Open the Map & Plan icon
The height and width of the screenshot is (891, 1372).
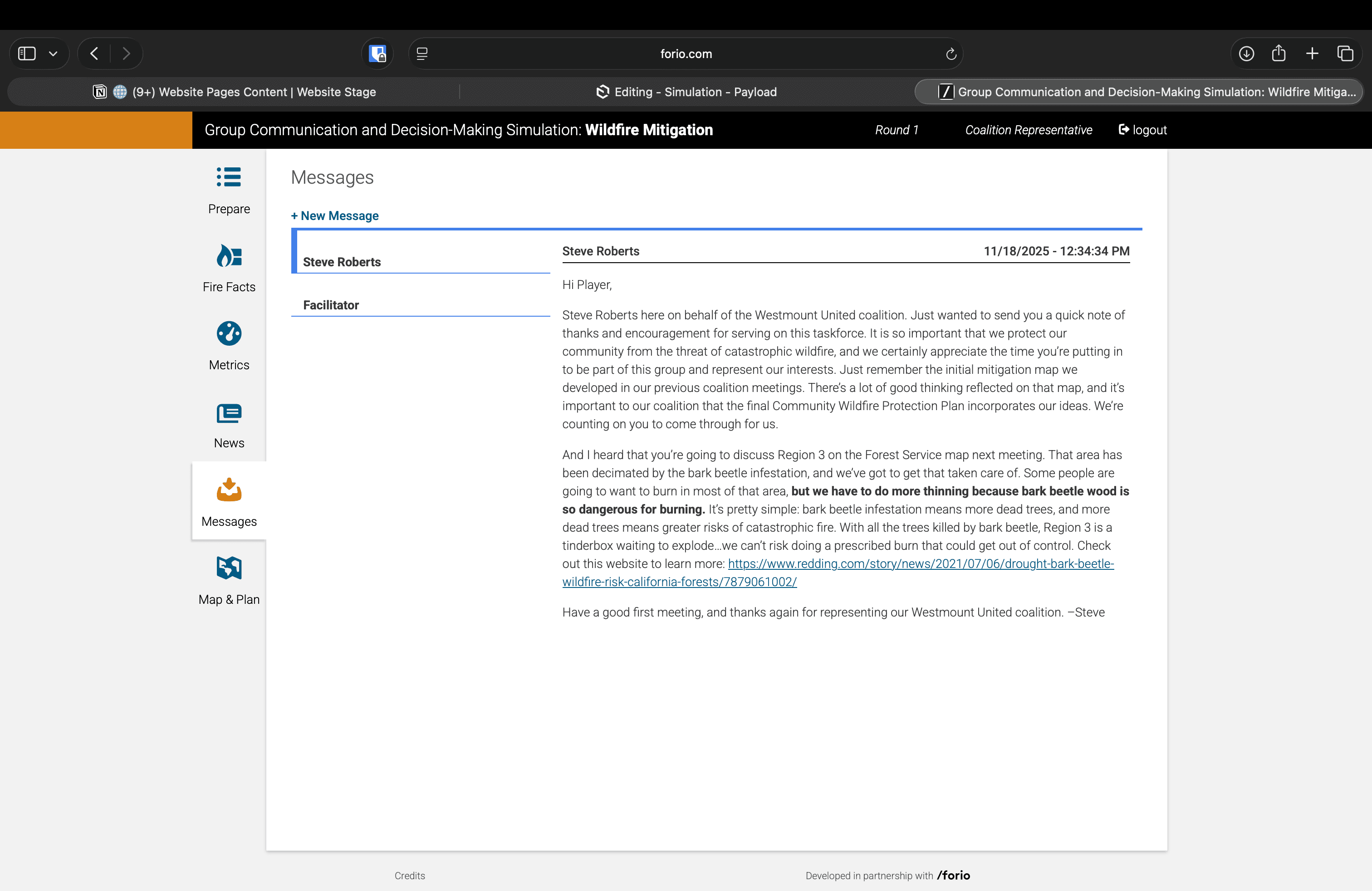229,568
